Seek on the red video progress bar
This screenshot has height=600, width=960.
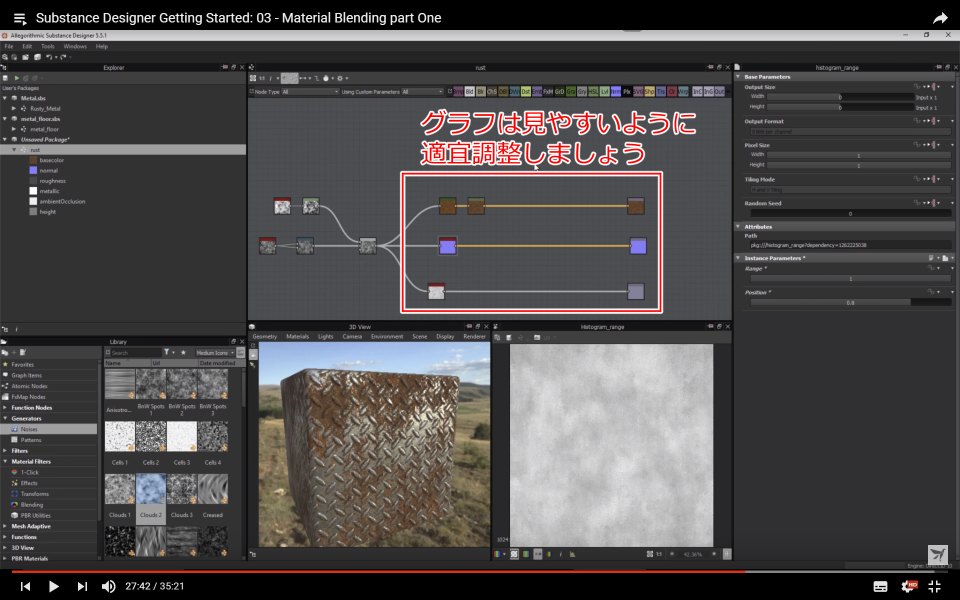pos(378,571)
